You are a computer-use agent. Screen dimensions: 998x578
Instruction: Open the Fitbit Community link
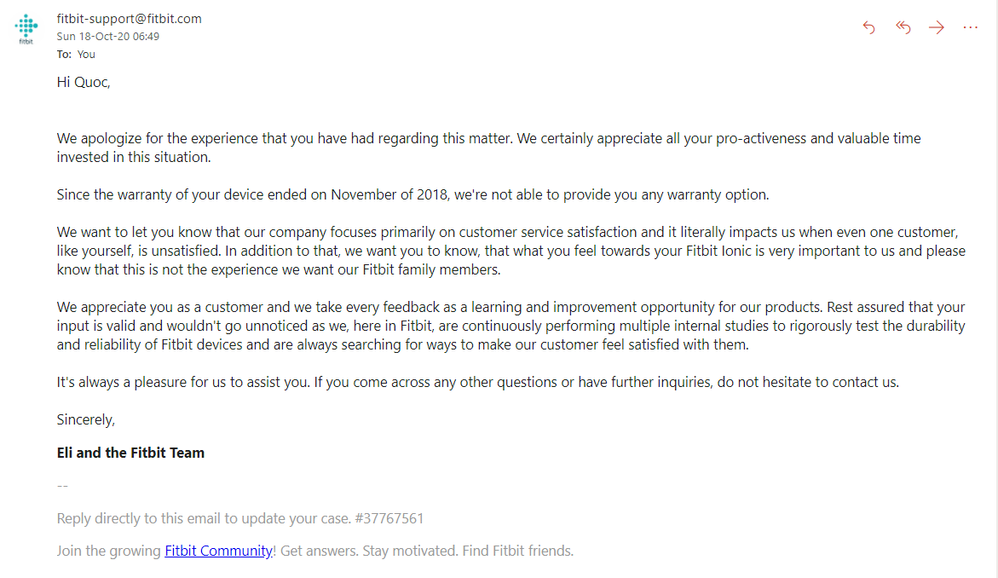218,551
